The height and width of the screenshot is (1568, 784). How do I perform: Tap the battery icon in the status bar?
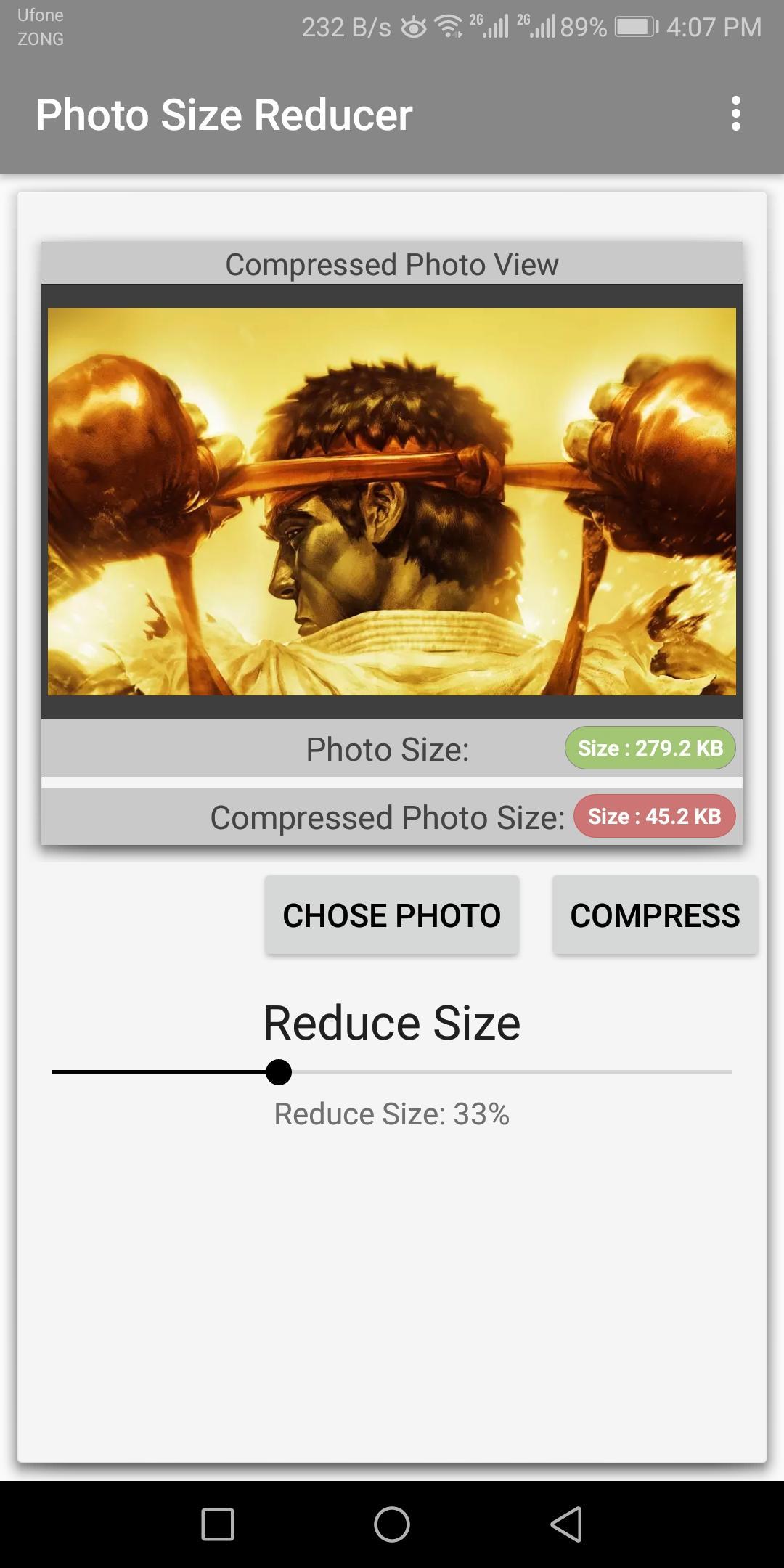click(637, 27)
